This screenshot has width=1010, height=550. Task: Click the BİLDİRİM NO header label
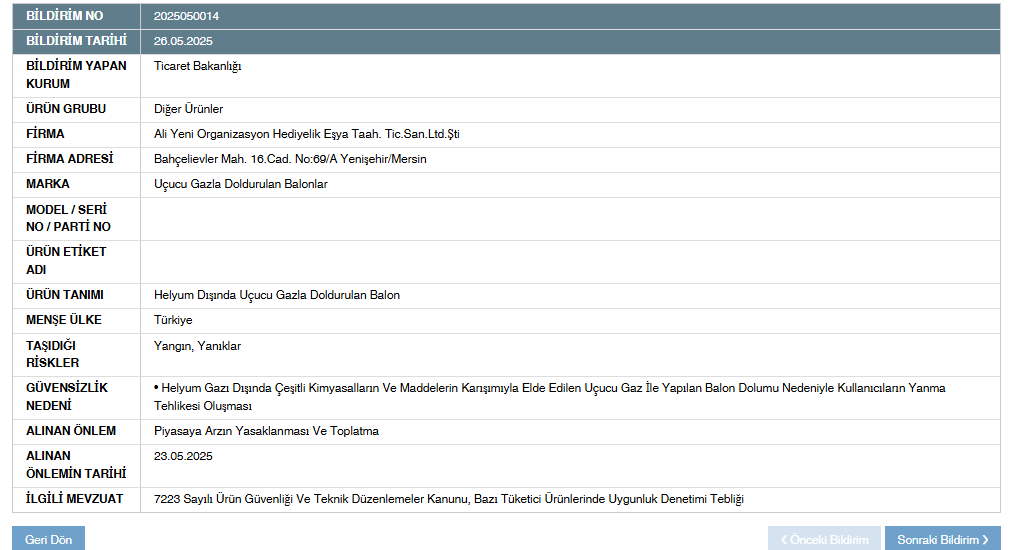[64, 16]
